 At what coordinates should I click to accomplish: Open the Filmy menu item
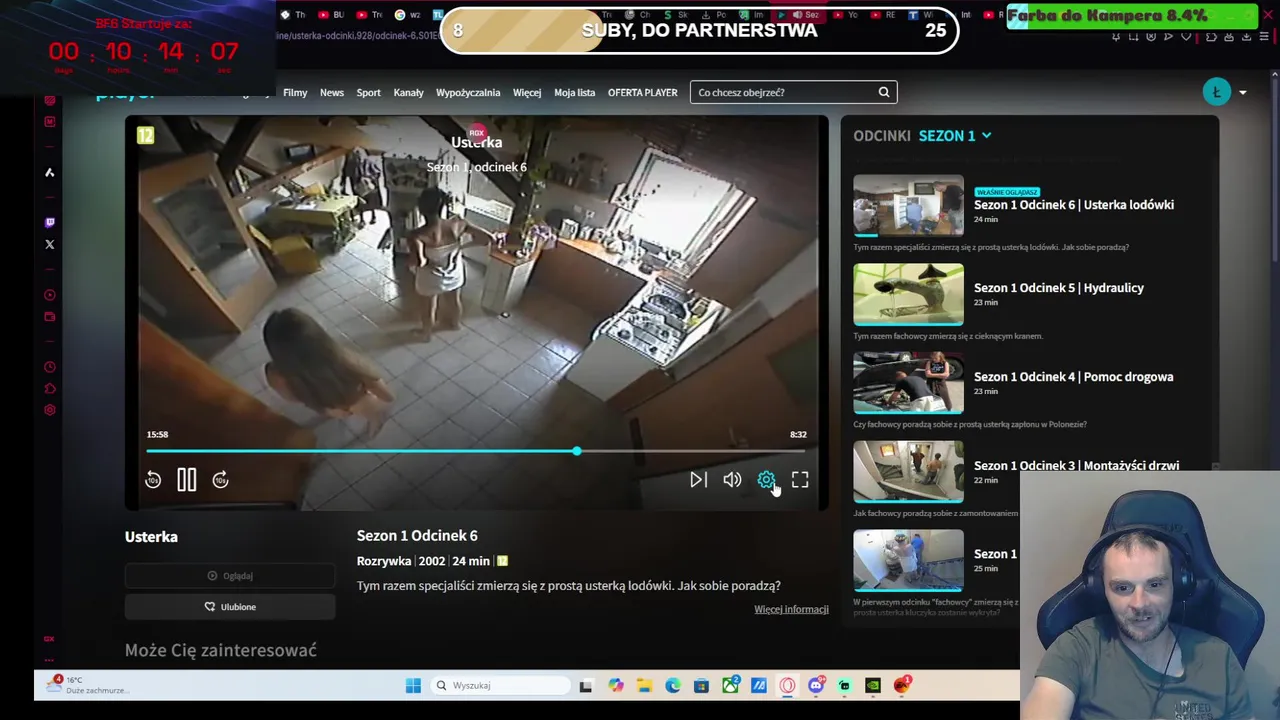click(x=295, y=92)
